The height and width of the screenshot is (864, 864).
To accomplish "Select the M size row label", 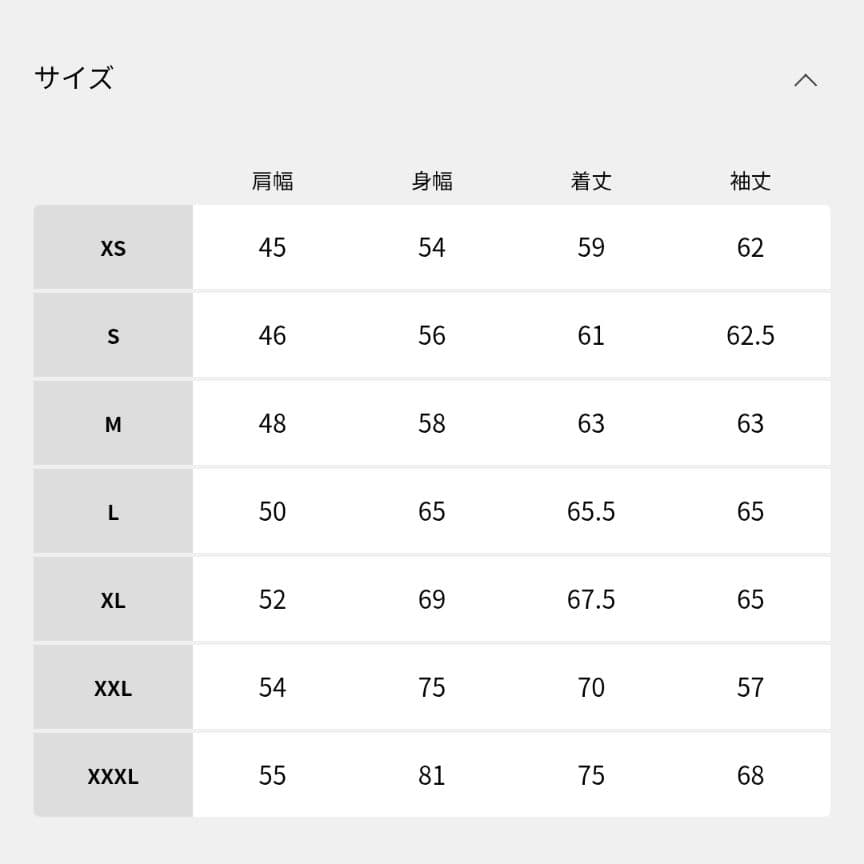I will (113, 424).
